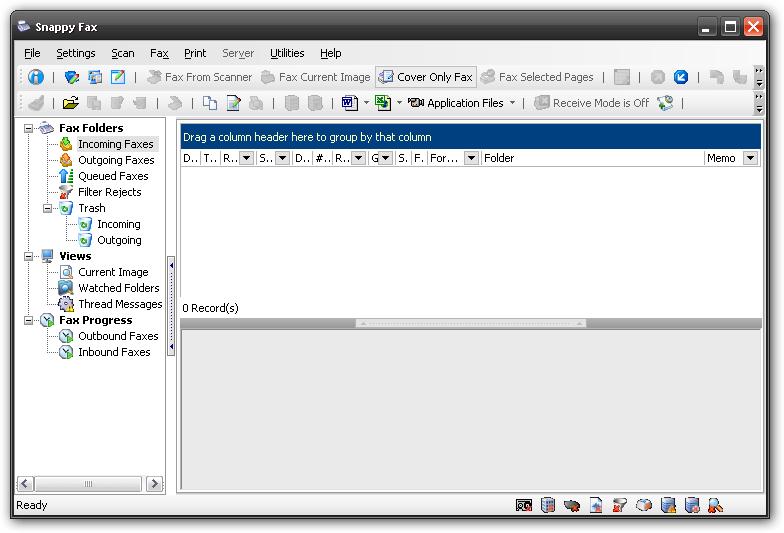This screenshot has height=533, width=784.
Task: Open the Utilities menu
Action: (287, 53)
